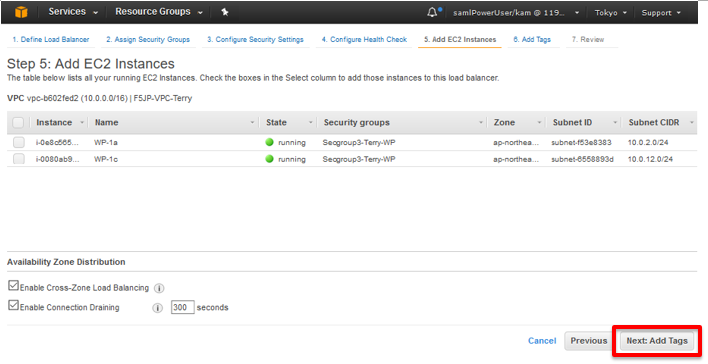
Task: Open the Tokyo region selector
Action: (x=610, y=13)
